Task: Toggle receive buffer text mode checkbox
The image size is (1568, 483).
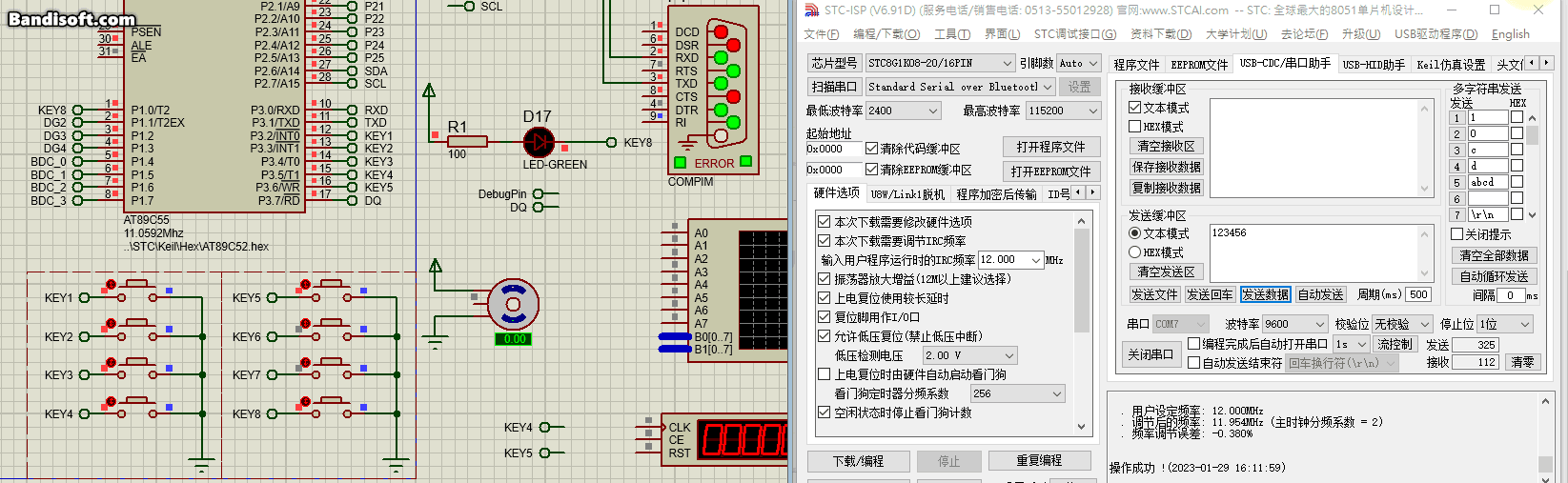Action: click(1134, 108)
